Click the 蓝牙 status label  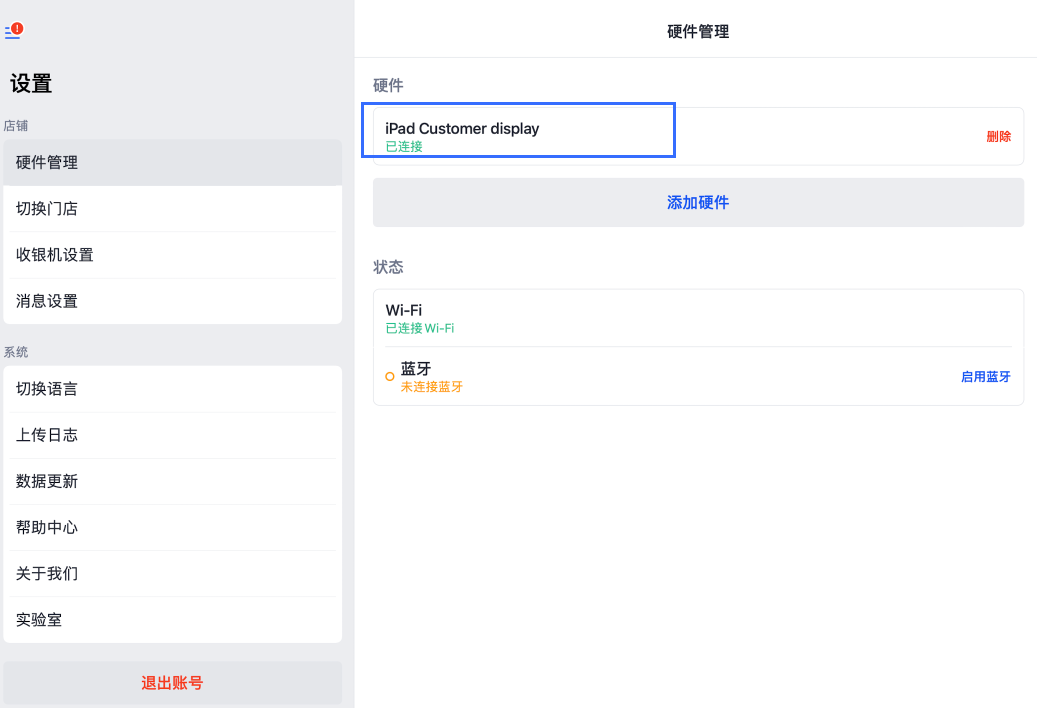click(x=416, y=368)
